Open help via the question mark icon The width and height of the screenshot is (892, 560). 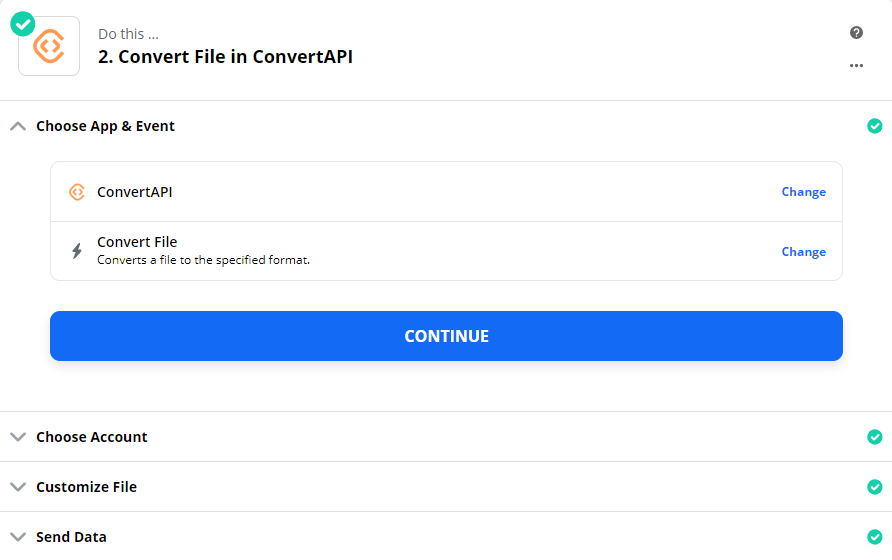pos(856,32)
